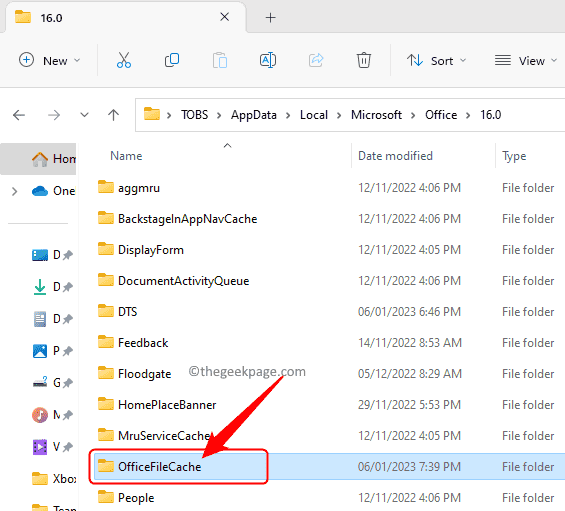Open pinned network drive G item
This screenshot has height=511, width=565.
(x=52, y=382)
